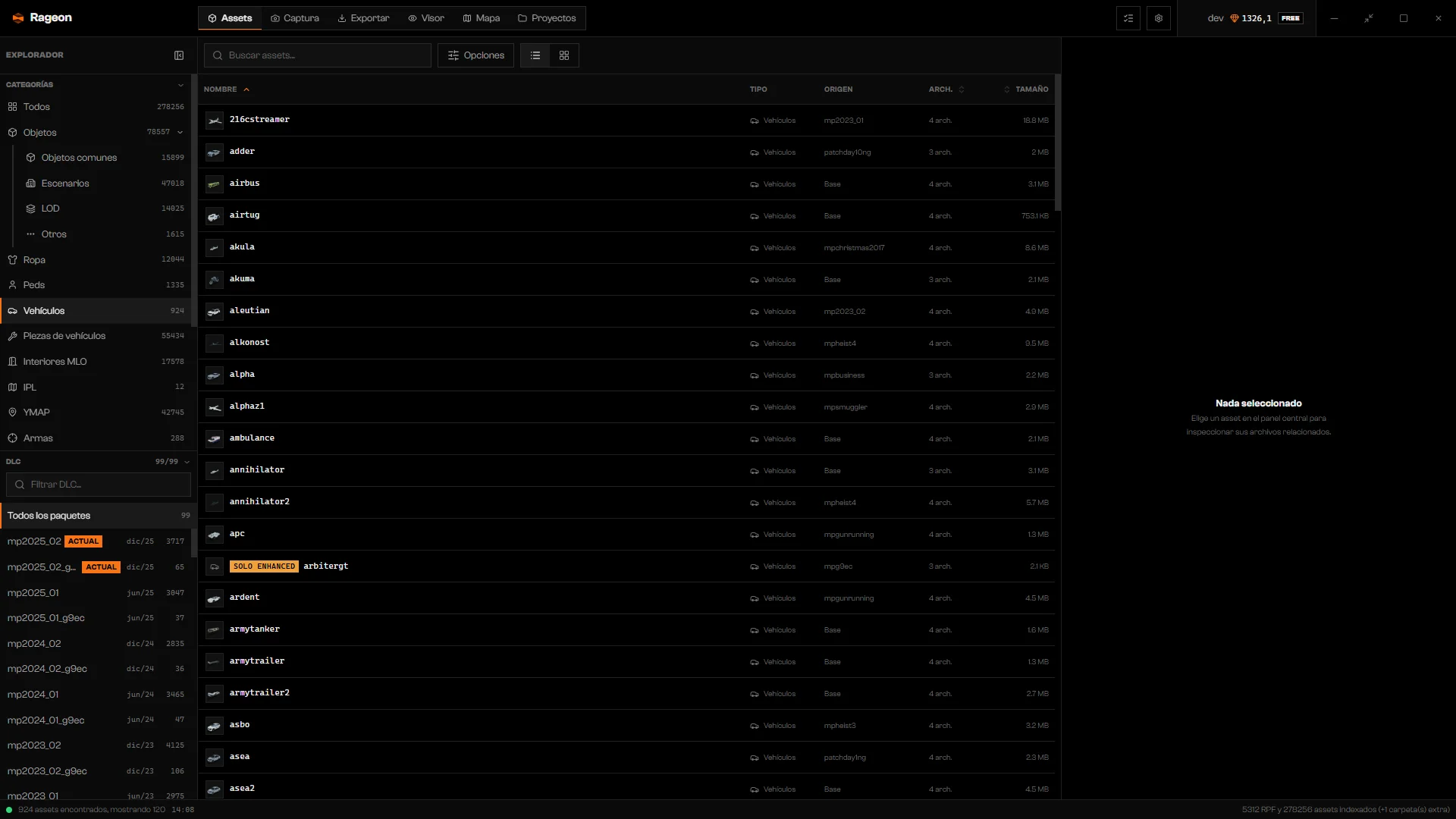Select Todos los paquetes in DLC list
The height and width of the screenshot is (819, 1456).
coord(99,516)
